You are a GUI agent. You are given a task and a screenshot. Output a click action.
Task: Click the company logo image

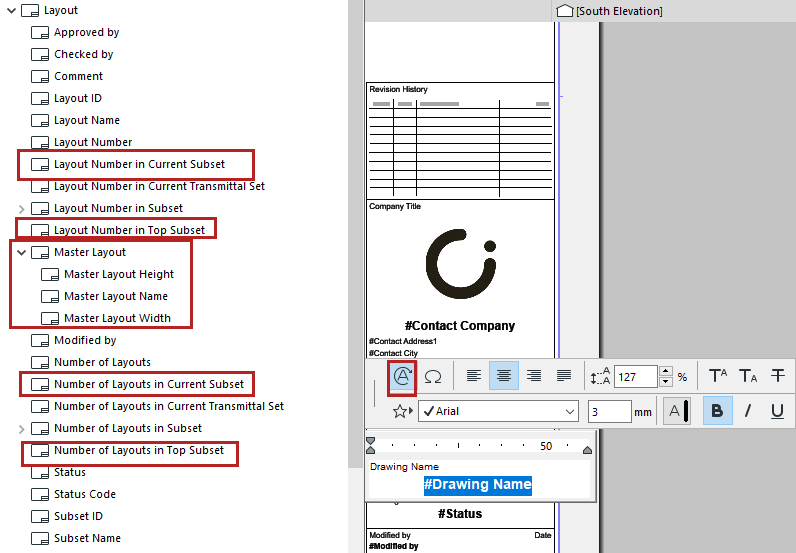point(461,264)
